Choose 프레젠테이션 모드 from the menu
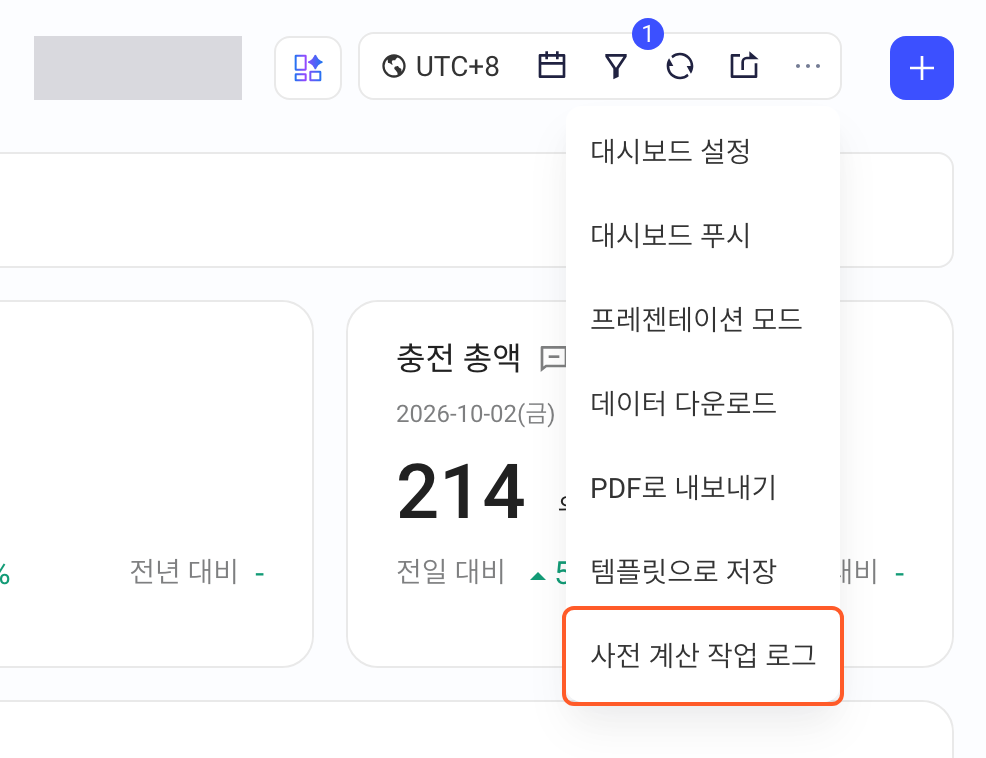Image resolution: width=986 pixels, height=758 pixels. [x=703, y=319]
